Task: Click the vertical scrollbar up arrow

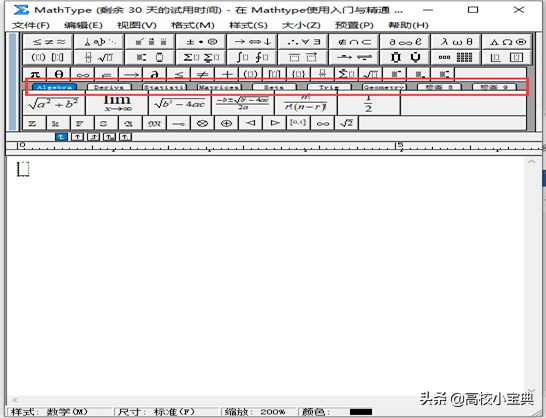Action: point(531,162)
